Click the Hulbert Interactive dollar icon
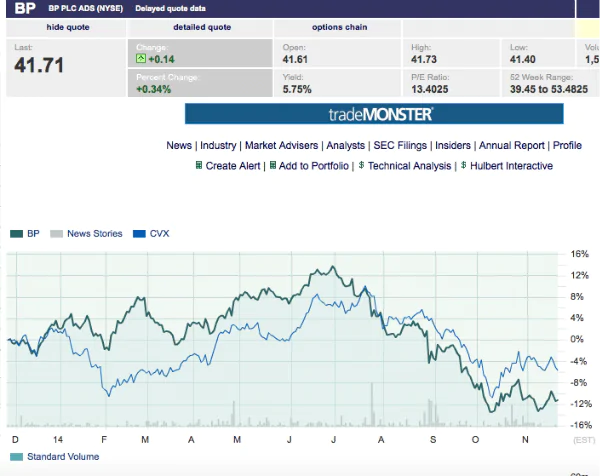Viewport: 600px width, 476px height. [x=463, y=165]
